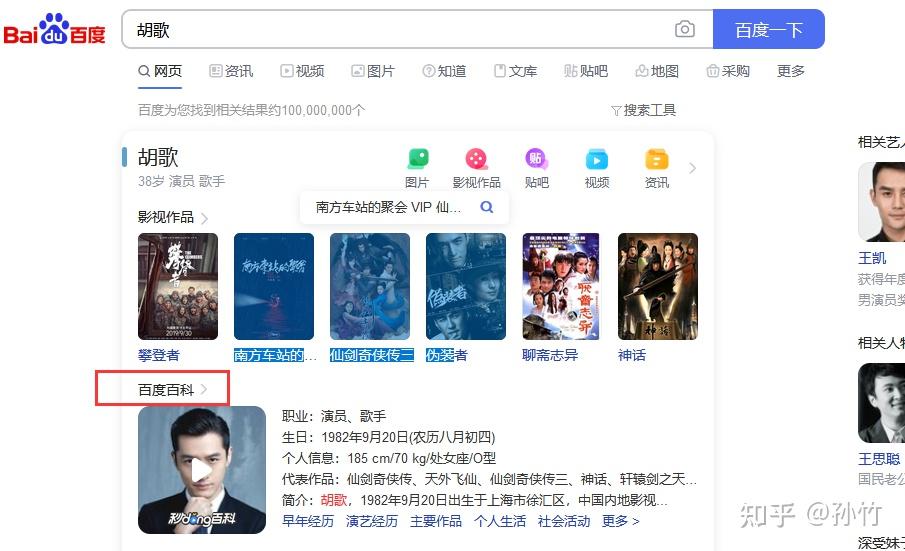905x551 pixels.
Task: Open the 百度百科 section link
Action: click(172, 389)
